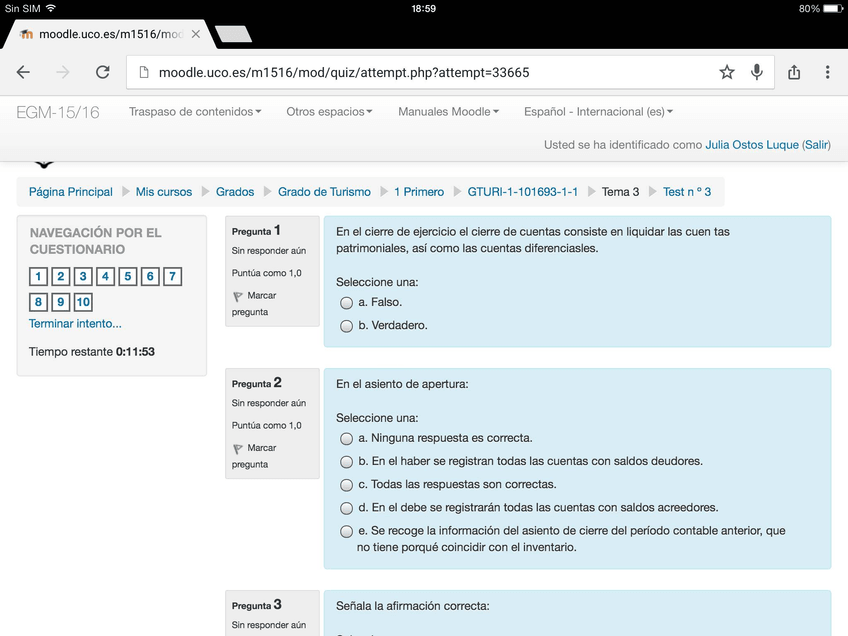Viewport: 848px width, 636px height.
Task: Open Julia Ostos Luque profile link
Action: click(x=752, y=145)
